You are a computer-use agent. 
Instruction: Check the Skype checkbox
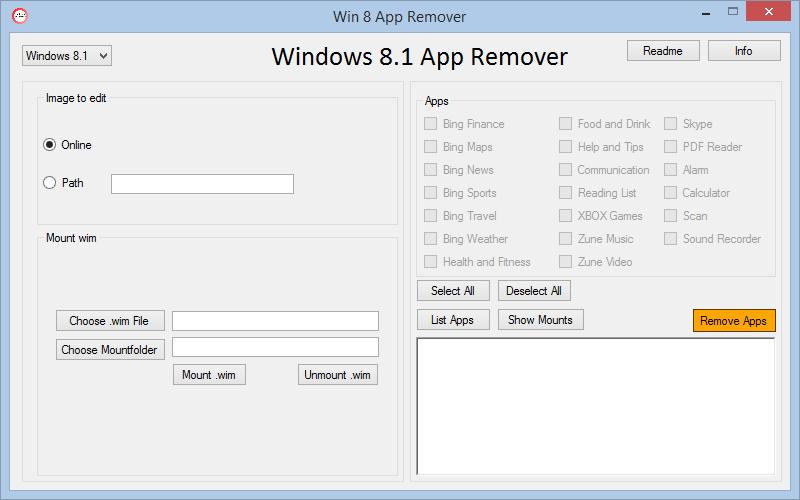670,124
